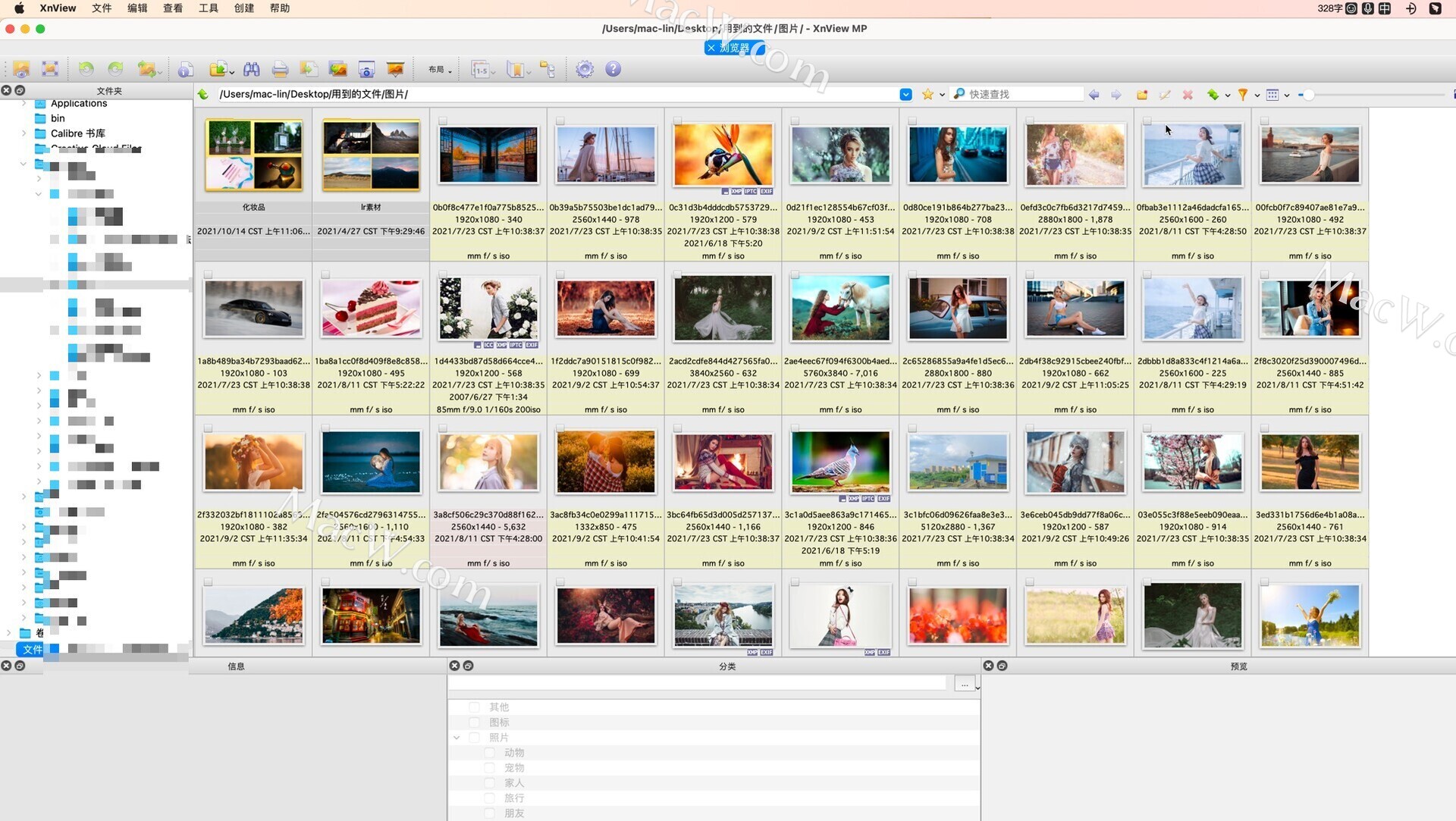Viewport: 1456px width, 821px height.
Task: Open the sort options dropdown arrow
Action: pos(1228,96)
